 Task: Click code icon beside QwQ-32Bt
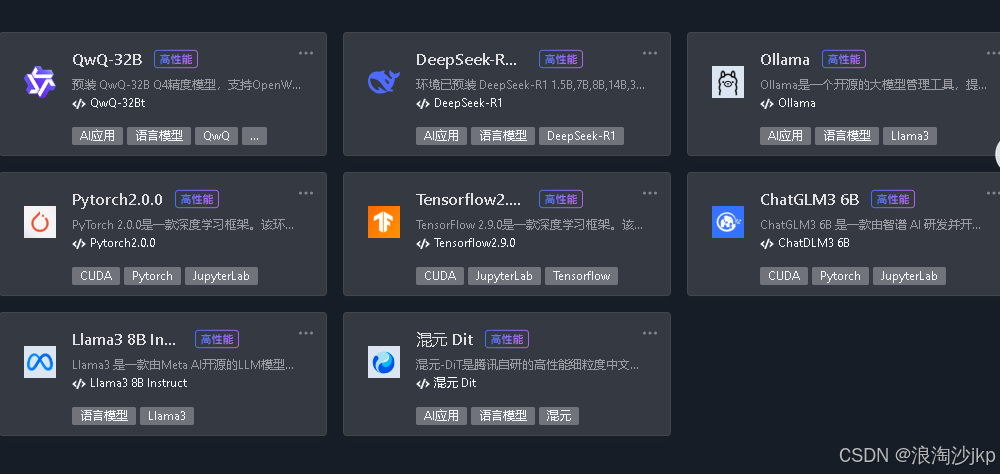tap(79, 103)
